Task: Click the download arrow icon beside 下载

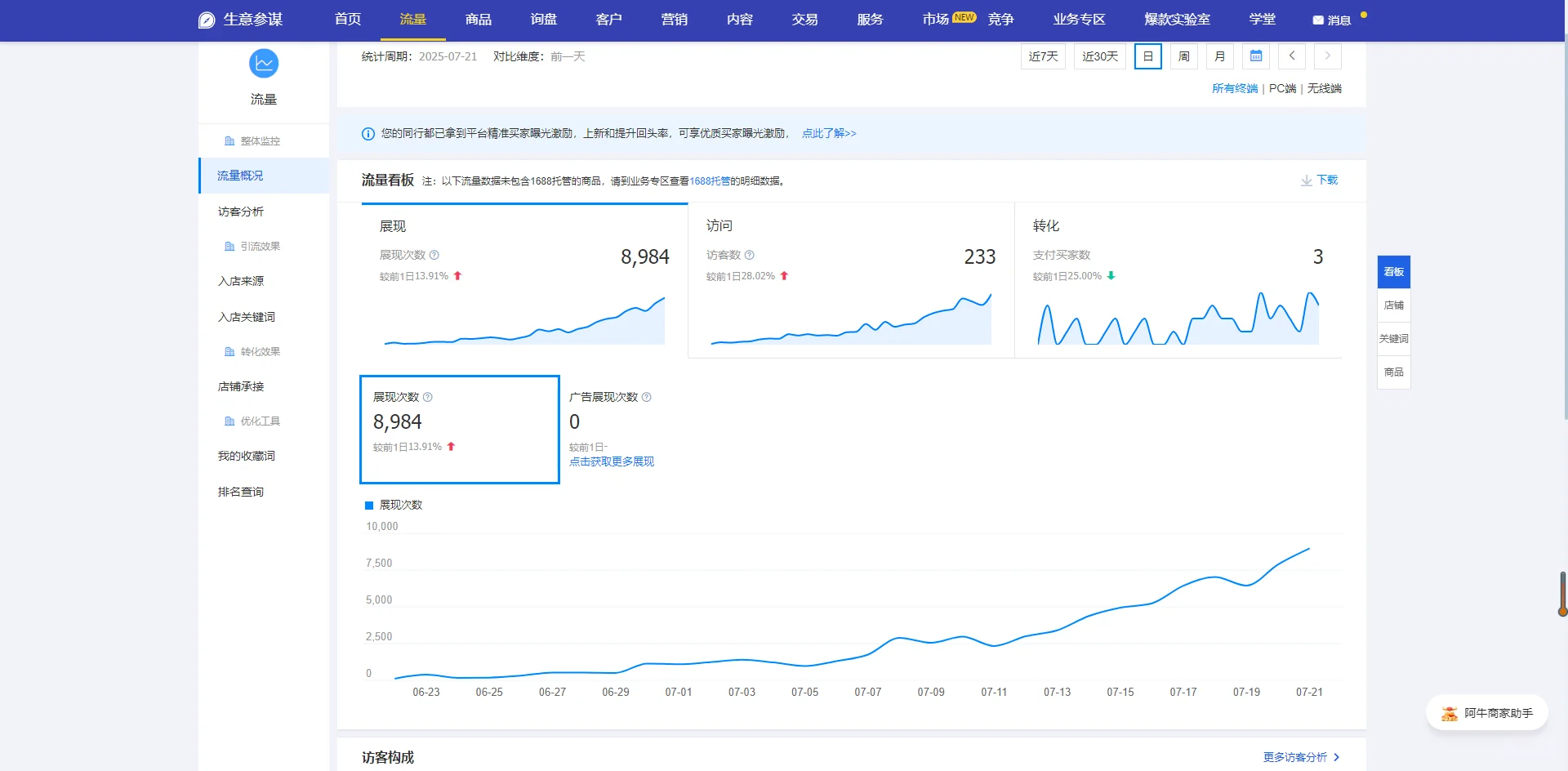Action: (1307, 180)
